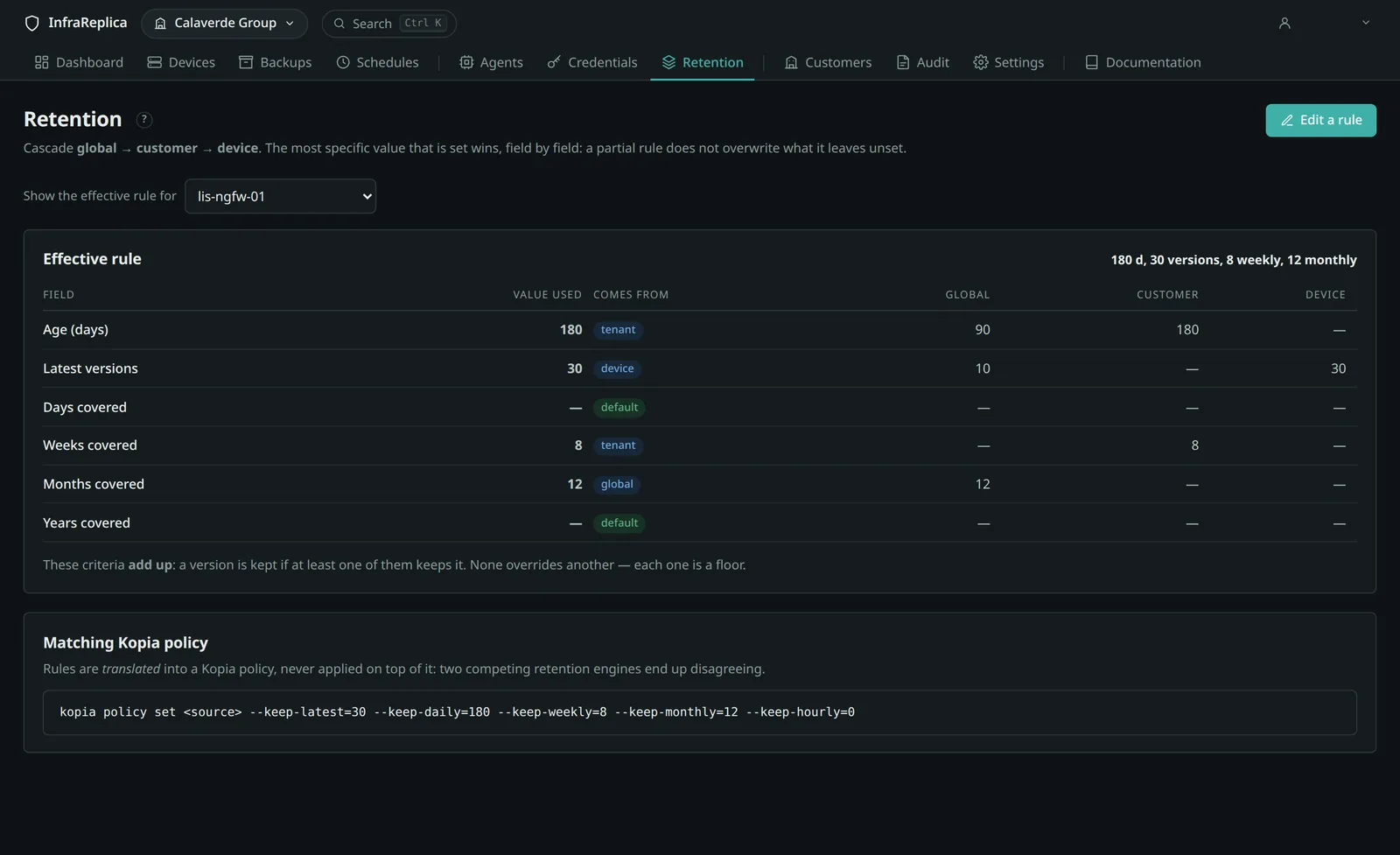Click the Ctrl K shortcut badge
Screen dimensions: 1400x855
point(423,24)
